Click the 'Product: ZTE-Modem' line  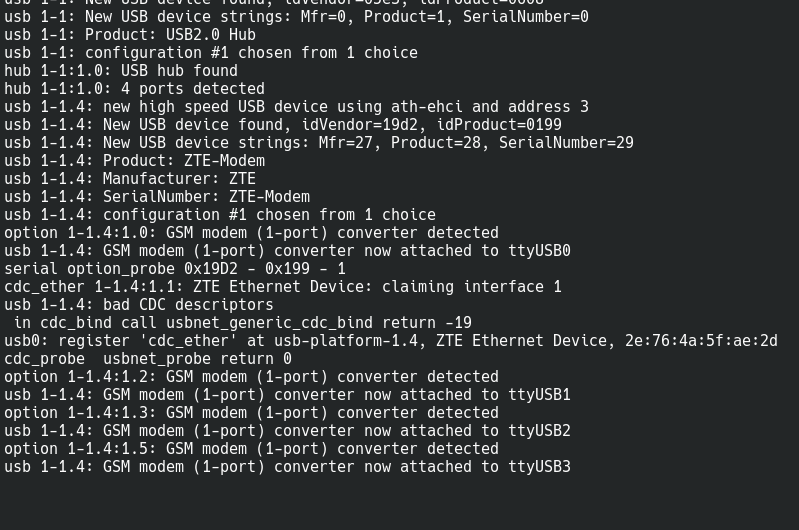pyautogui.click(x=134, y=161)
